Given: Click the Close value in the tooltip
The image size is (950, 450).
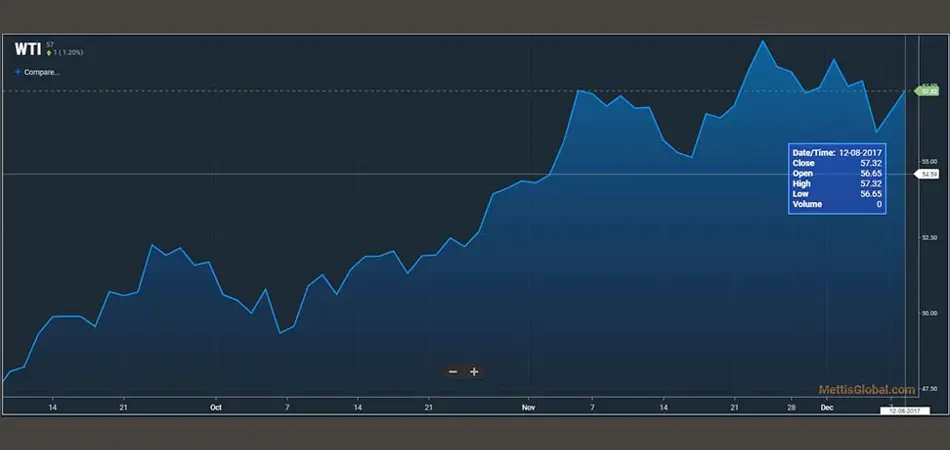Looking at the screenshot, I should point(870,162).
